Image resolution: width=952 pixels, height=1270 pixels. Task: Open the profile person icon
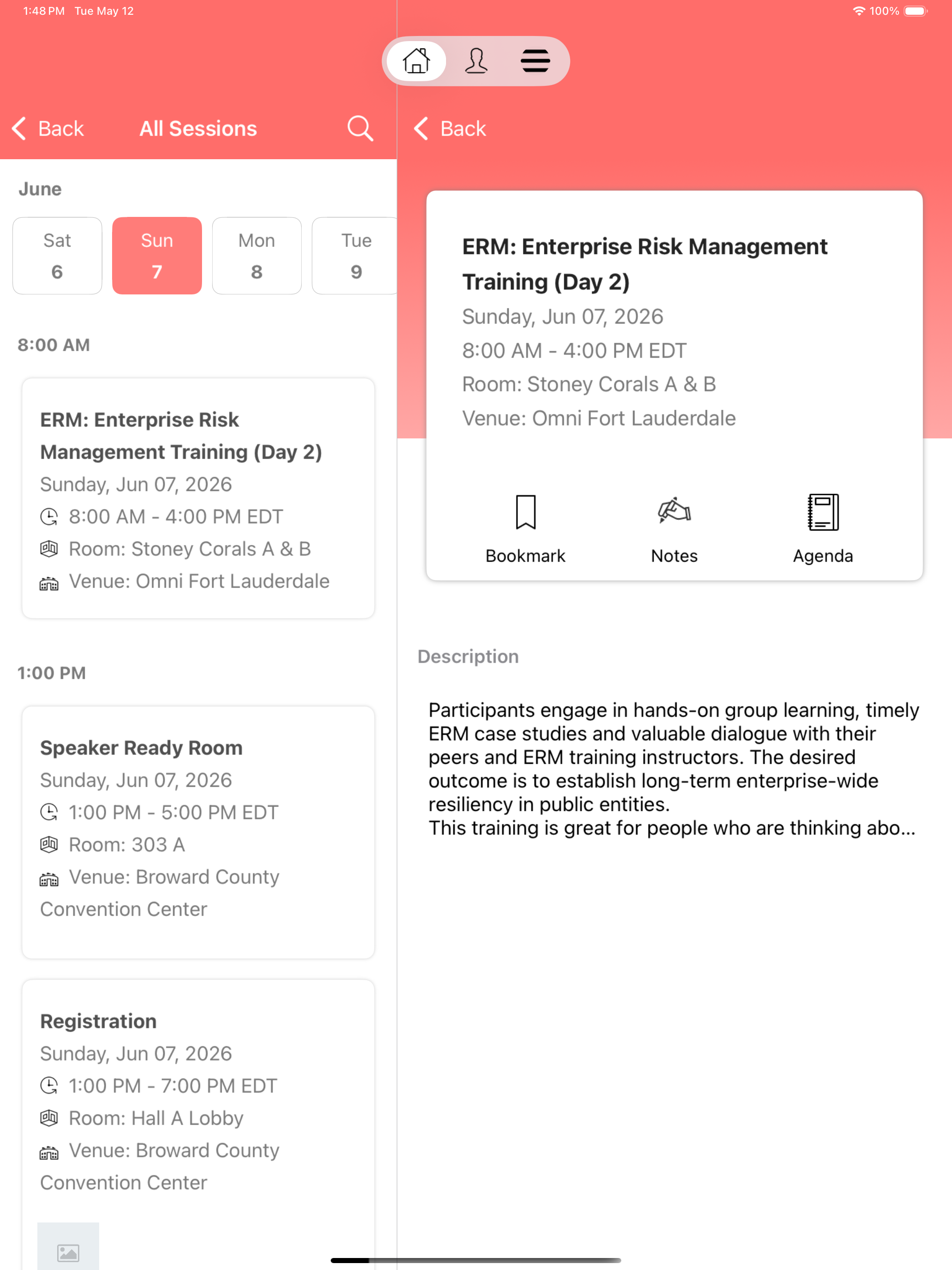pos(476,61)
